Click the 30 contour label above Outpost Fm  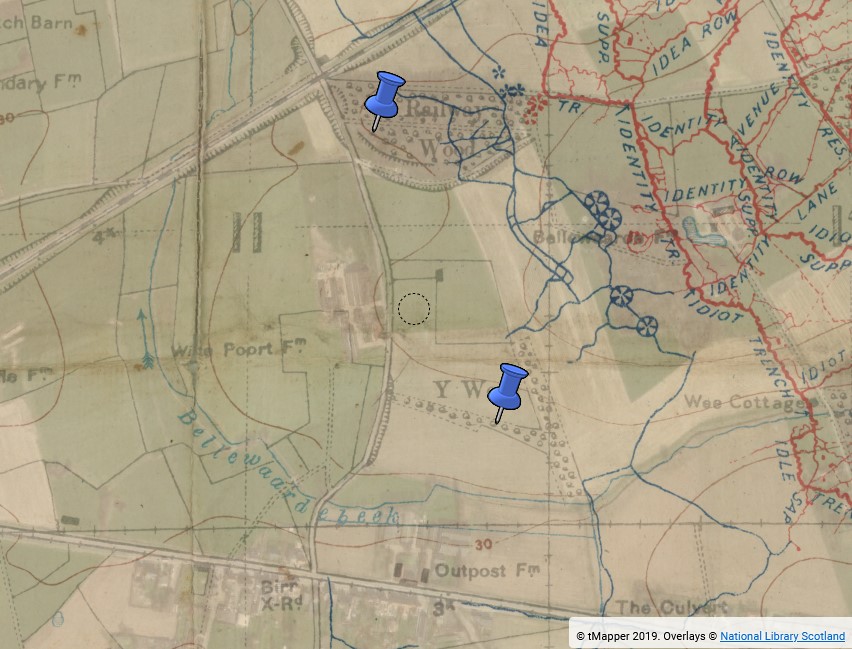coord(484,545)
